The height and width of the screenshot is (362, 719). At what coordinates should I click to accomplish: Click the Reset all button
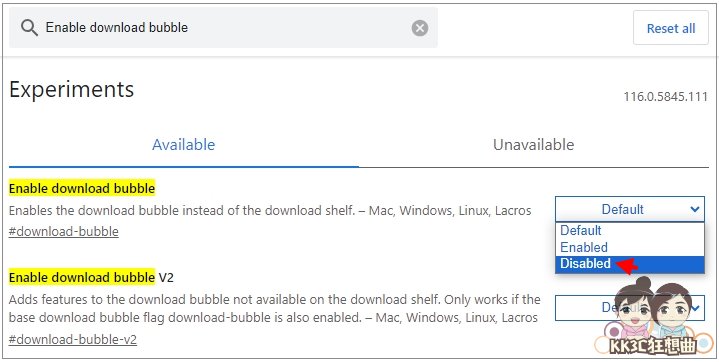pyautogui.click(x=670, y=28)
